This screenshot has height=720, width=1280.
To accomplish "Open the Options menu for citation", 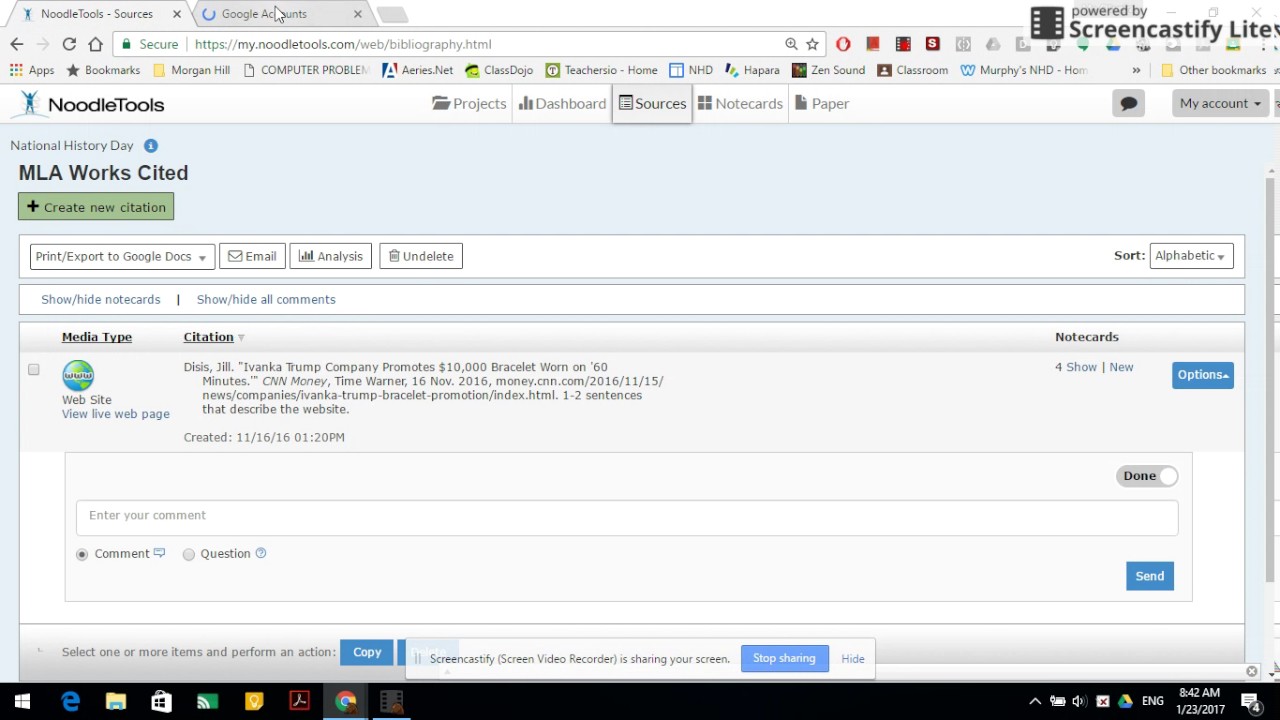I will click(1203, 375).
